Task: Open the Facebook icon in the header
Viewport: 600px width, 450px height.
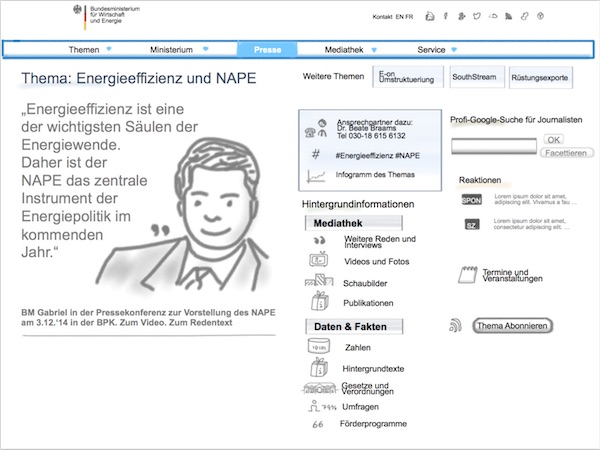Action: pos(446,16)
